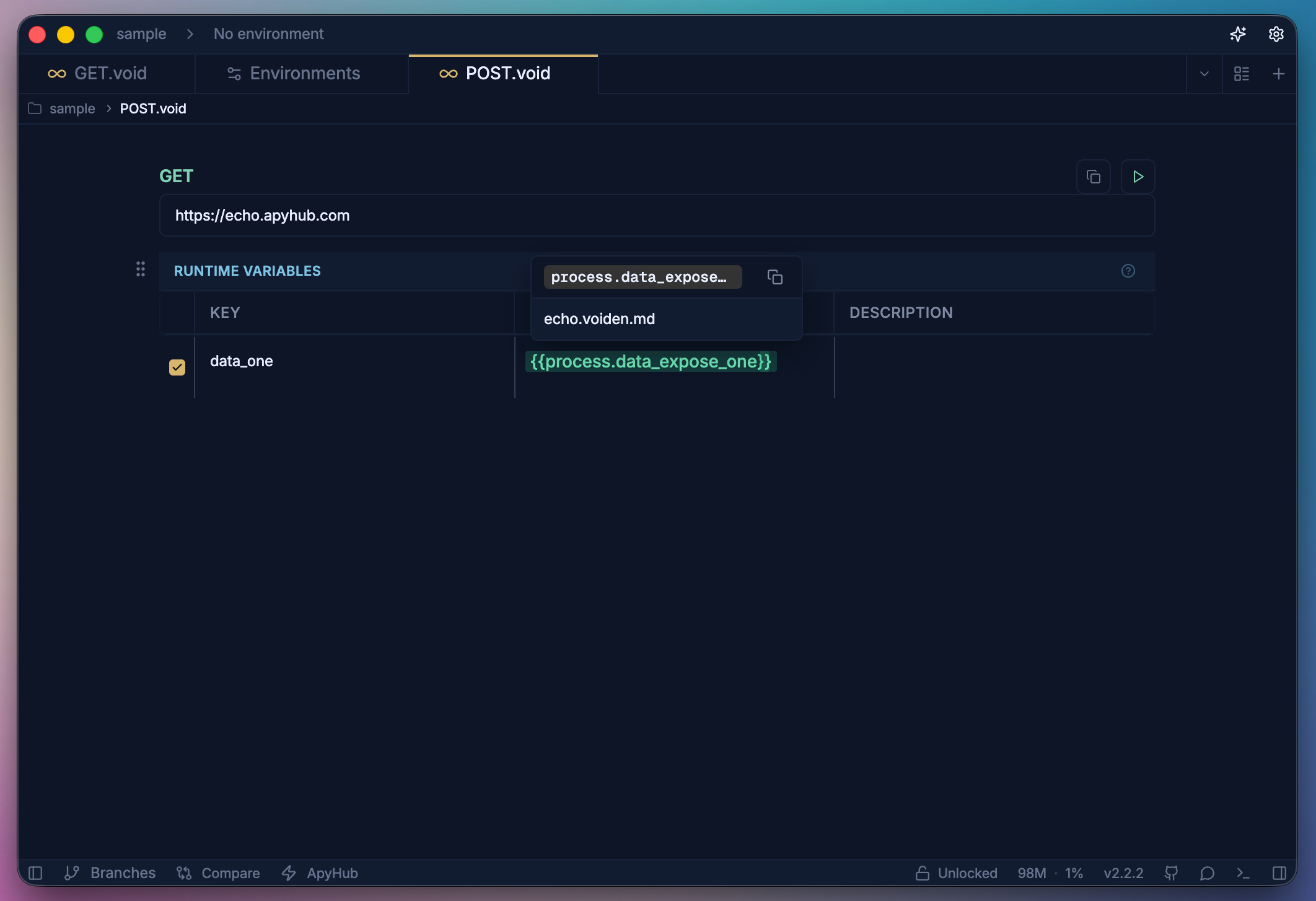Copy the request with copy icon
Screen dimensions: 1316x901
(x=1094, y=177)
